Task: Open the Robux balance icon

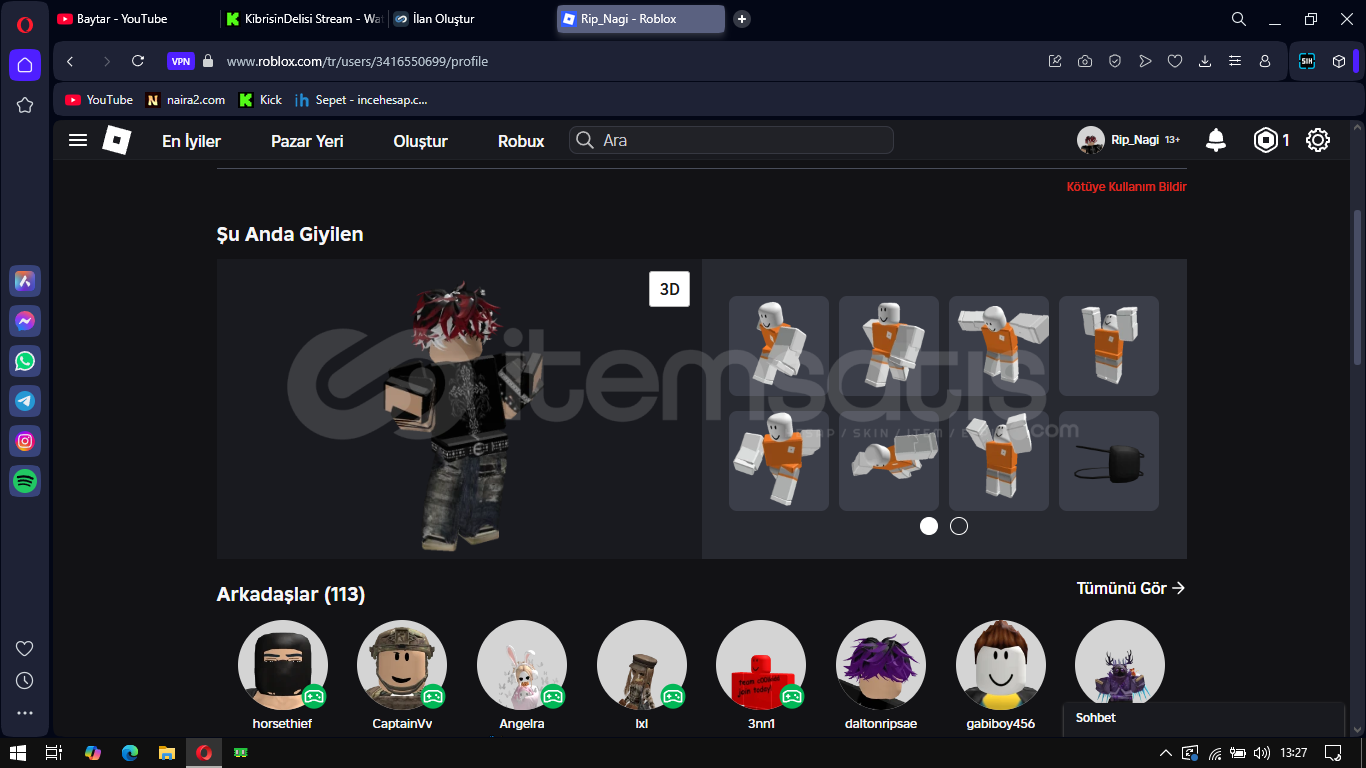Action: pyautogui.click(x=1266, y=140)
